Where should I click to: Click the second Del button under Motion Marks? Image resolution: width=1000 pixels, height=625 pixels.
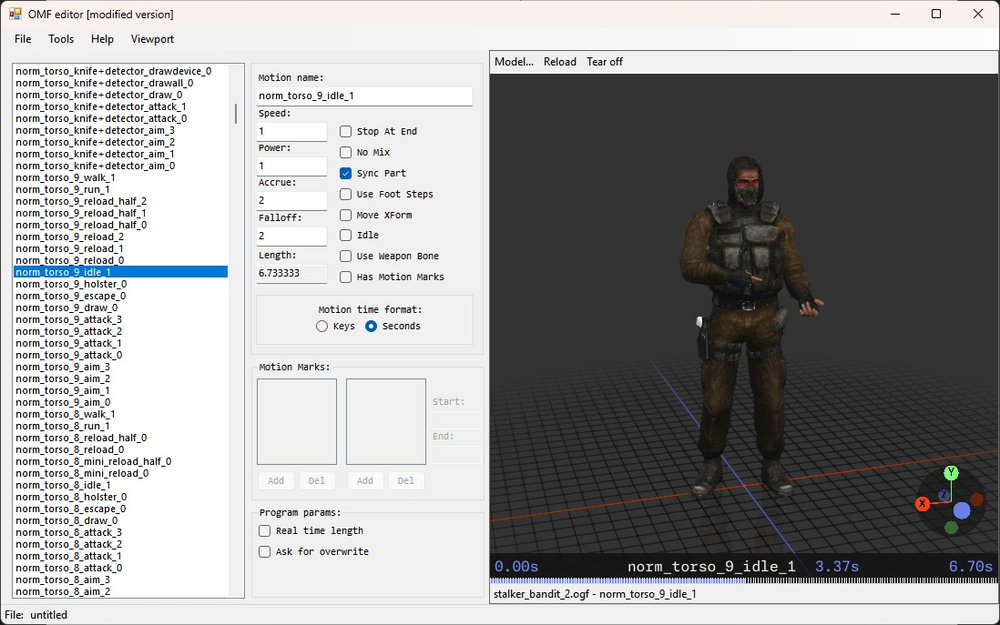point(406,481)
